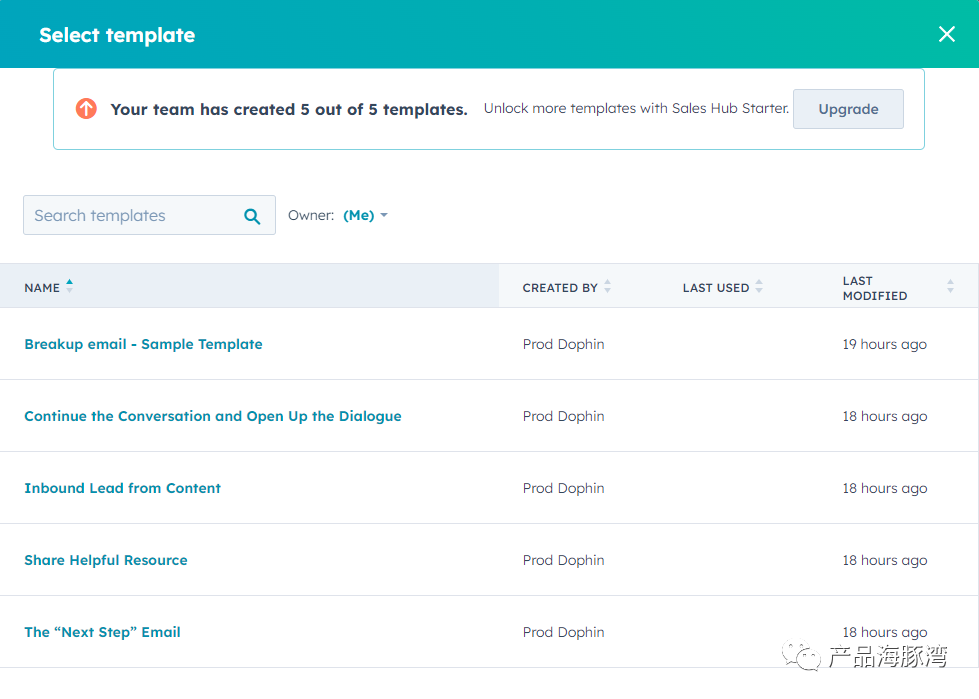979x699 pixels.
Task: Open Continue the Conversation template
Action: (x=212, y=416)
